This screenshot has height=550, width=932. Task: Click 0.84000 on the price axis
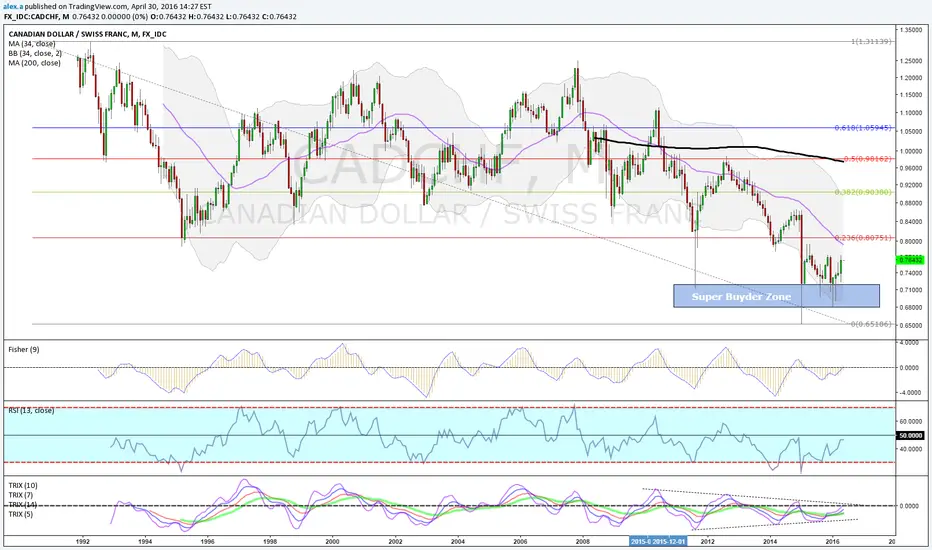tap(911, 222)
